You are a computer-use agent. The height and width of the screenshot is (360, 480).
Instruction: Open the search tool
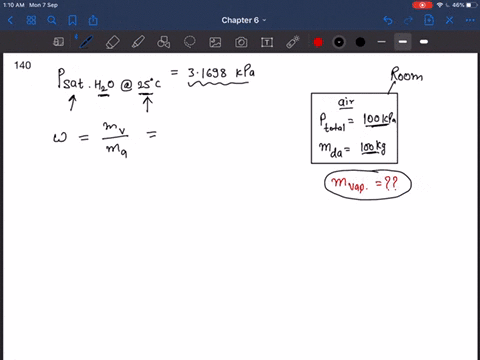[x=52, y=20]
